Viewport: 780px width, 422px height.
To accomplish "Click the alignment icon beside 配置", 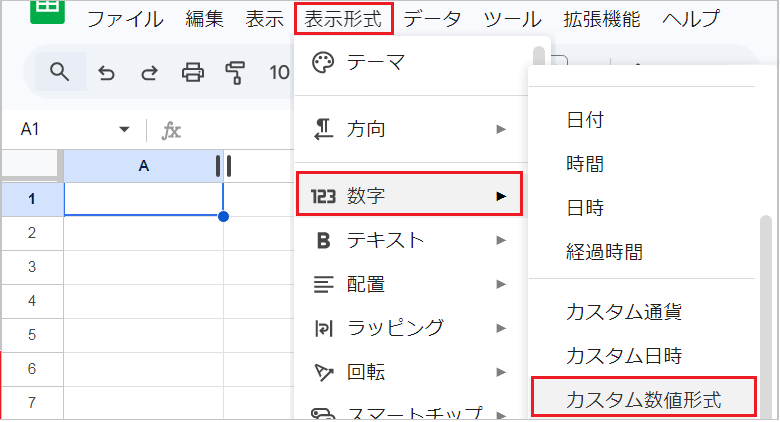I will tap(323, 285).
